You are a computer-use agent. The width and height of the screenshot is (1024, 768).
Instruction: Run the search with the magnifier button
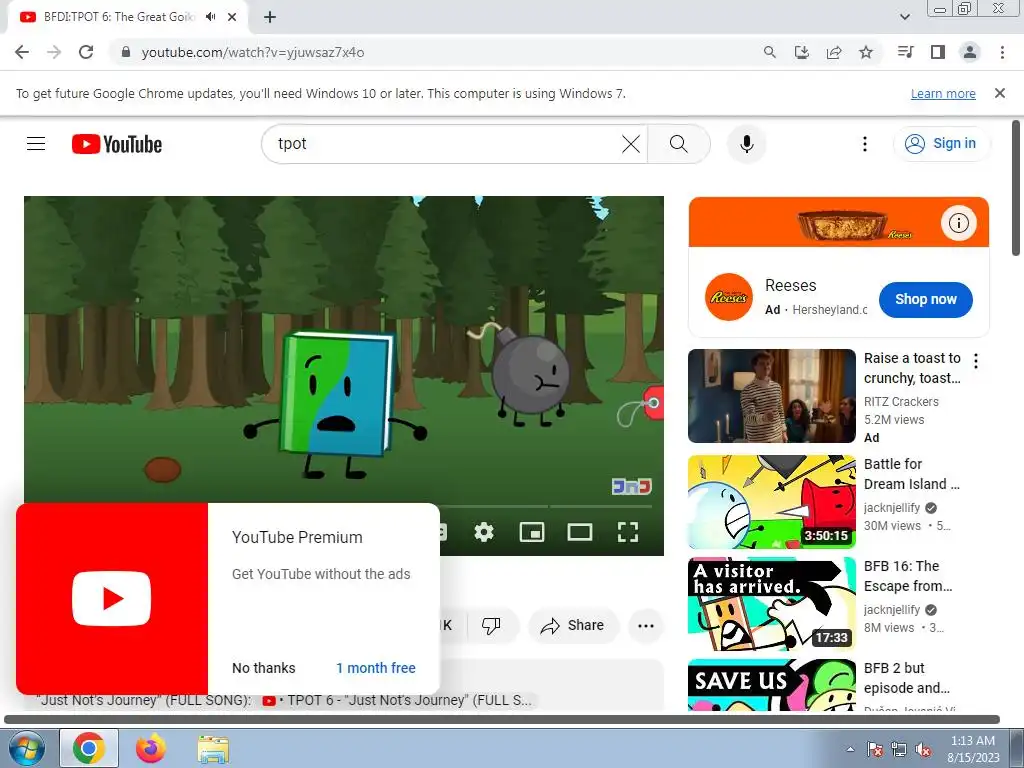pyautogui.click(x=679, y=144)
